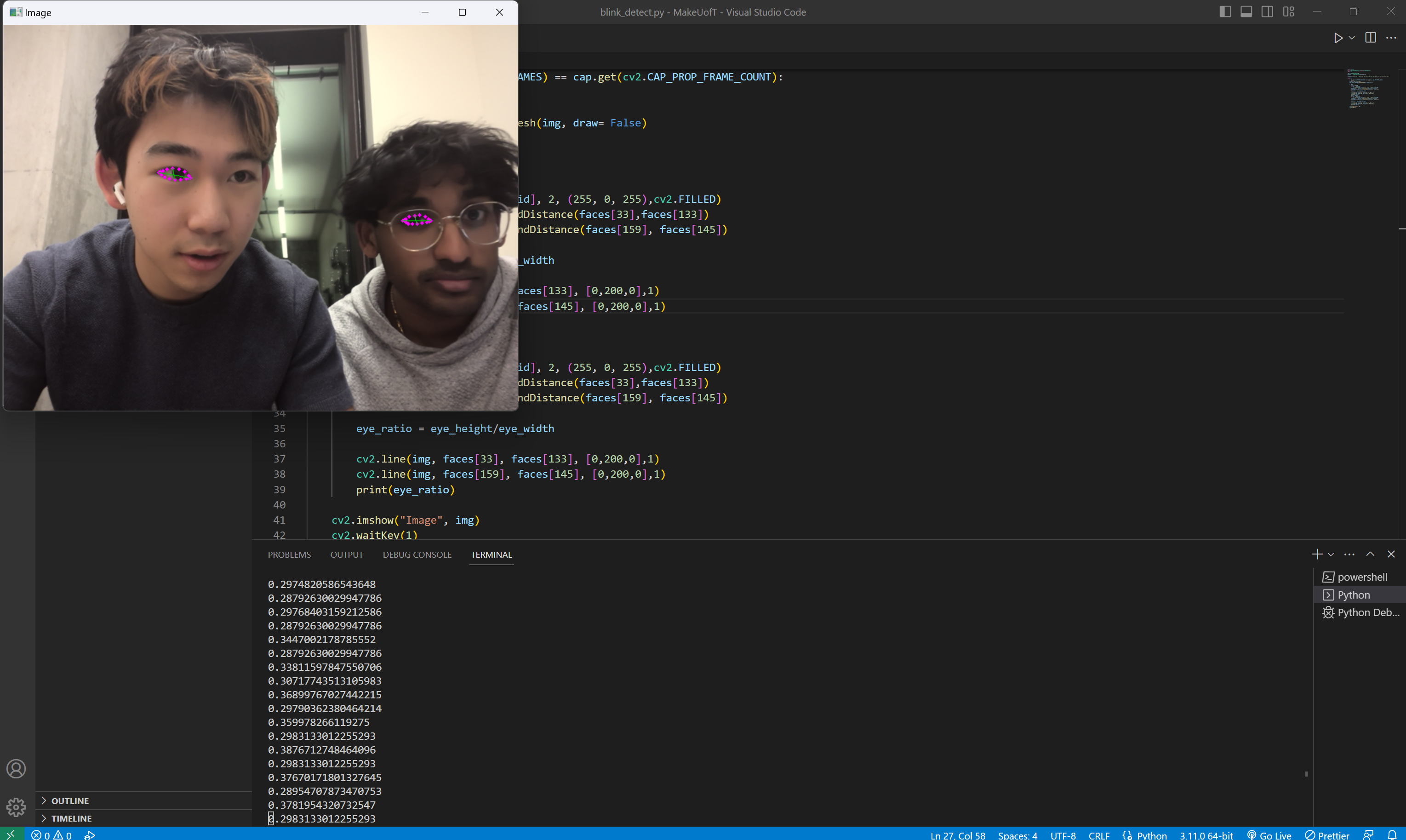Screen dimensions: 1406x840
Task: Click the Run Python File play icon
Action: pos(1337,38)
